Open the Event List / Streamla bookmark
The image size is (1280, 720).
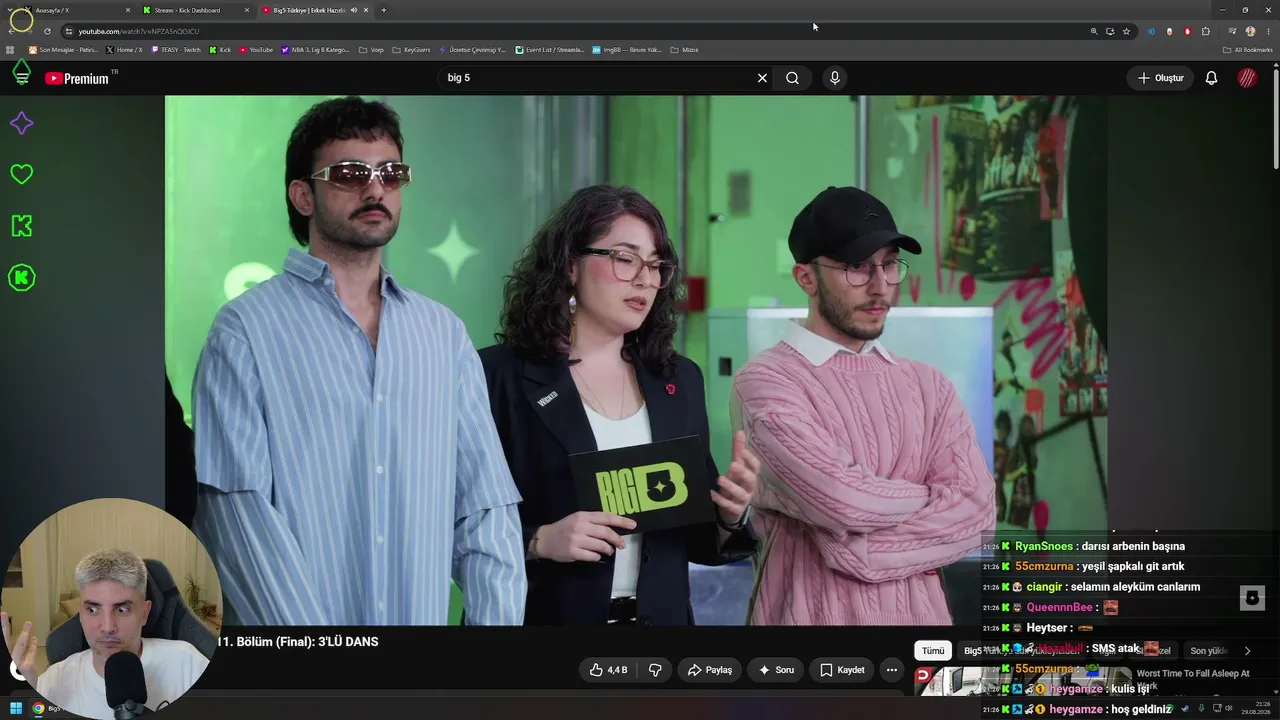pyautogui.click(x=549, y=50)
